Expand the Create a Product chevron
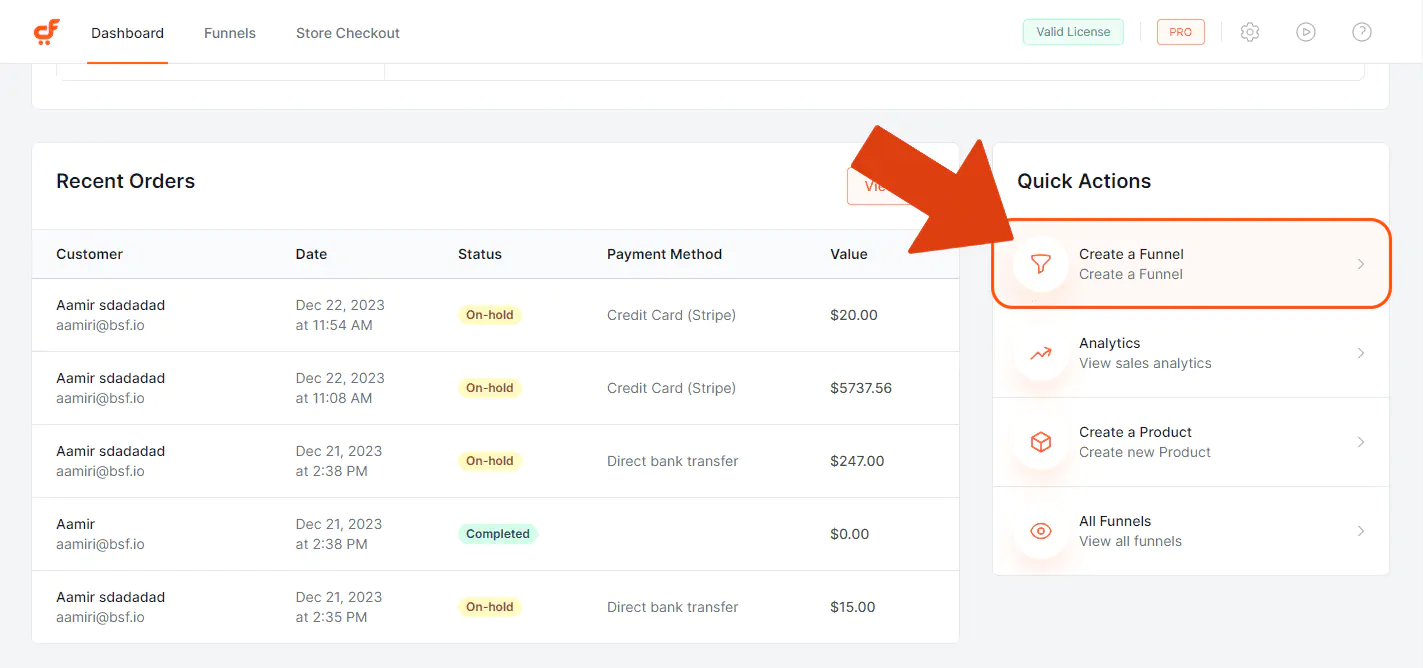 (1360, 442)
